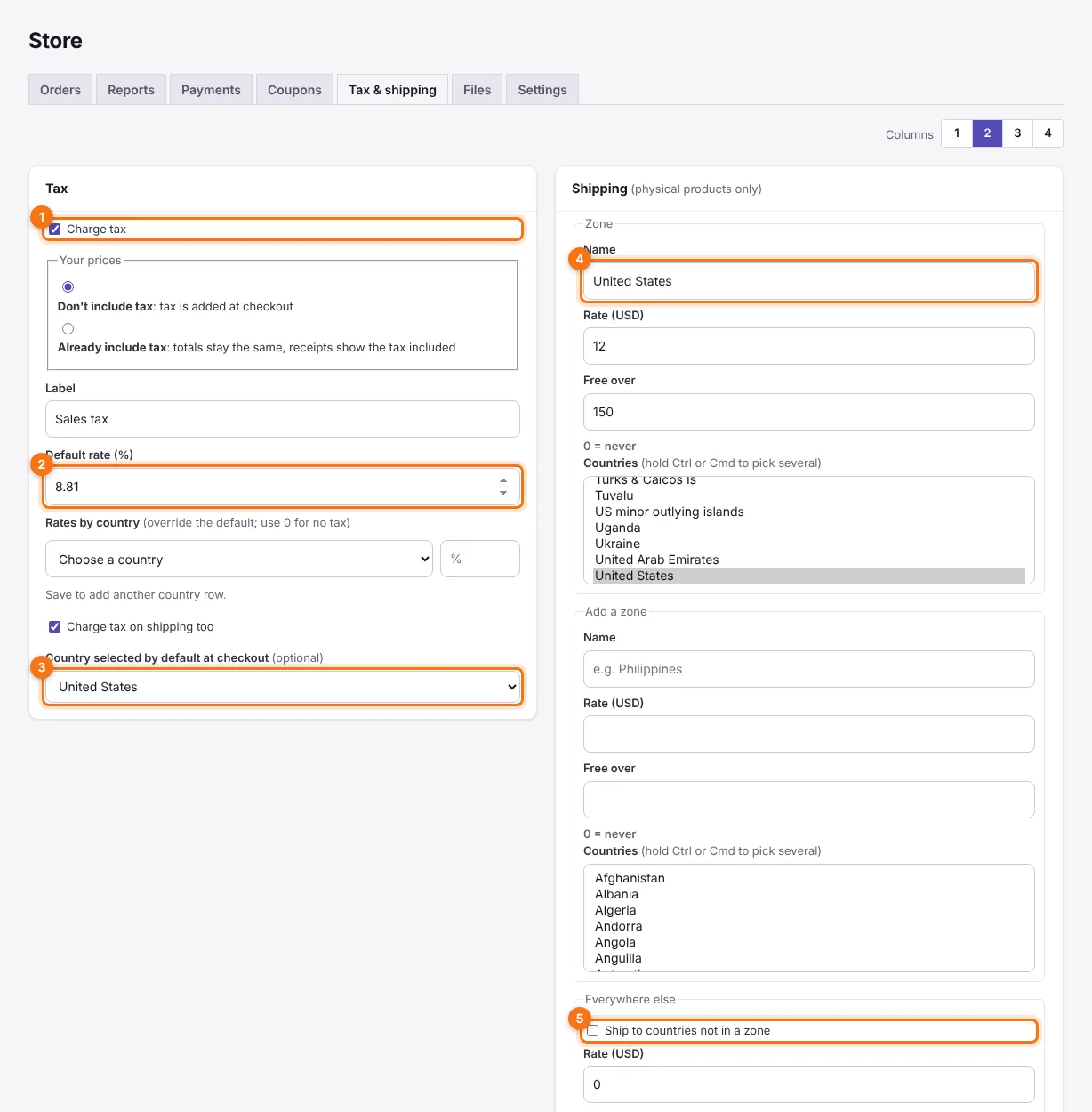Switch to the Settings tab
The image size is (1092, 1112).
pos(542,90)
